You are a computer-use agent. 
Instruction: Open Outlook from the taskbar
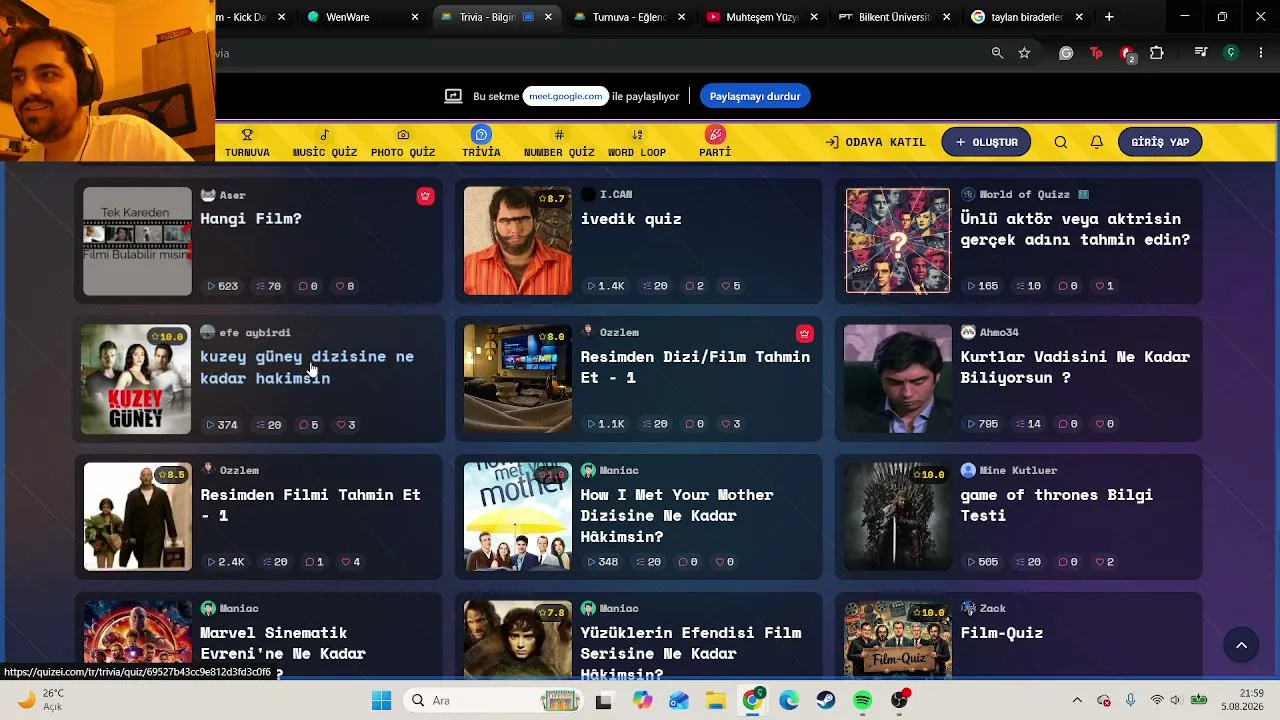tap(678, 701)
